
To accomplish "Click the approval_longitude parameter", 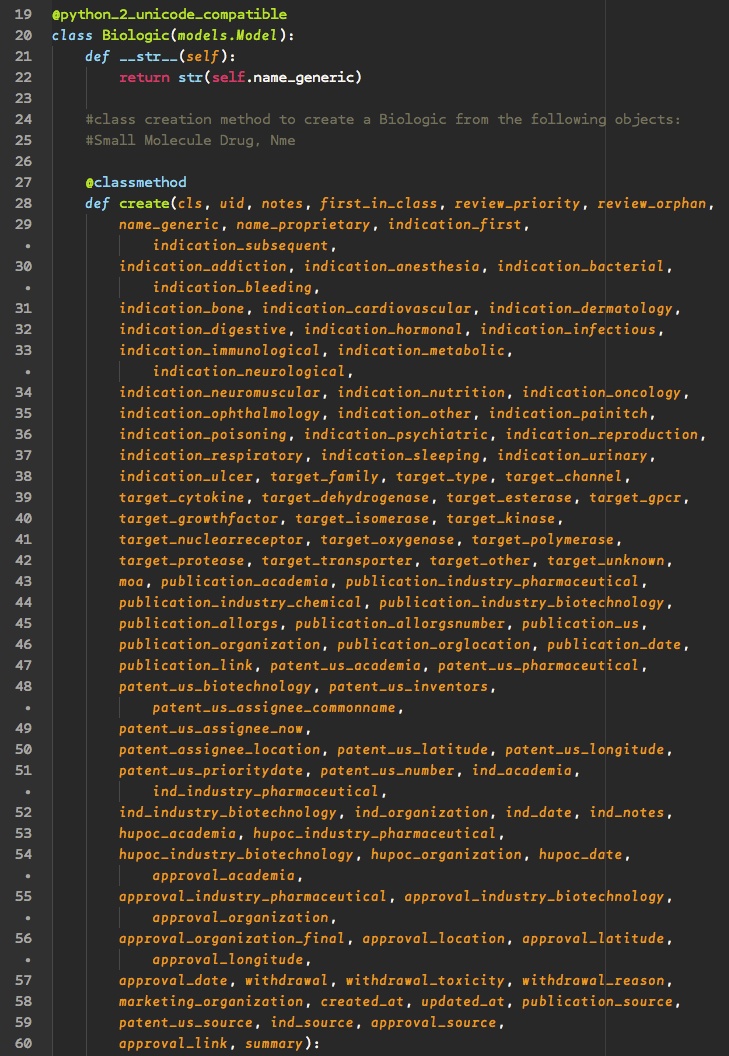I will pyautogui.click(x=228, y=959).
